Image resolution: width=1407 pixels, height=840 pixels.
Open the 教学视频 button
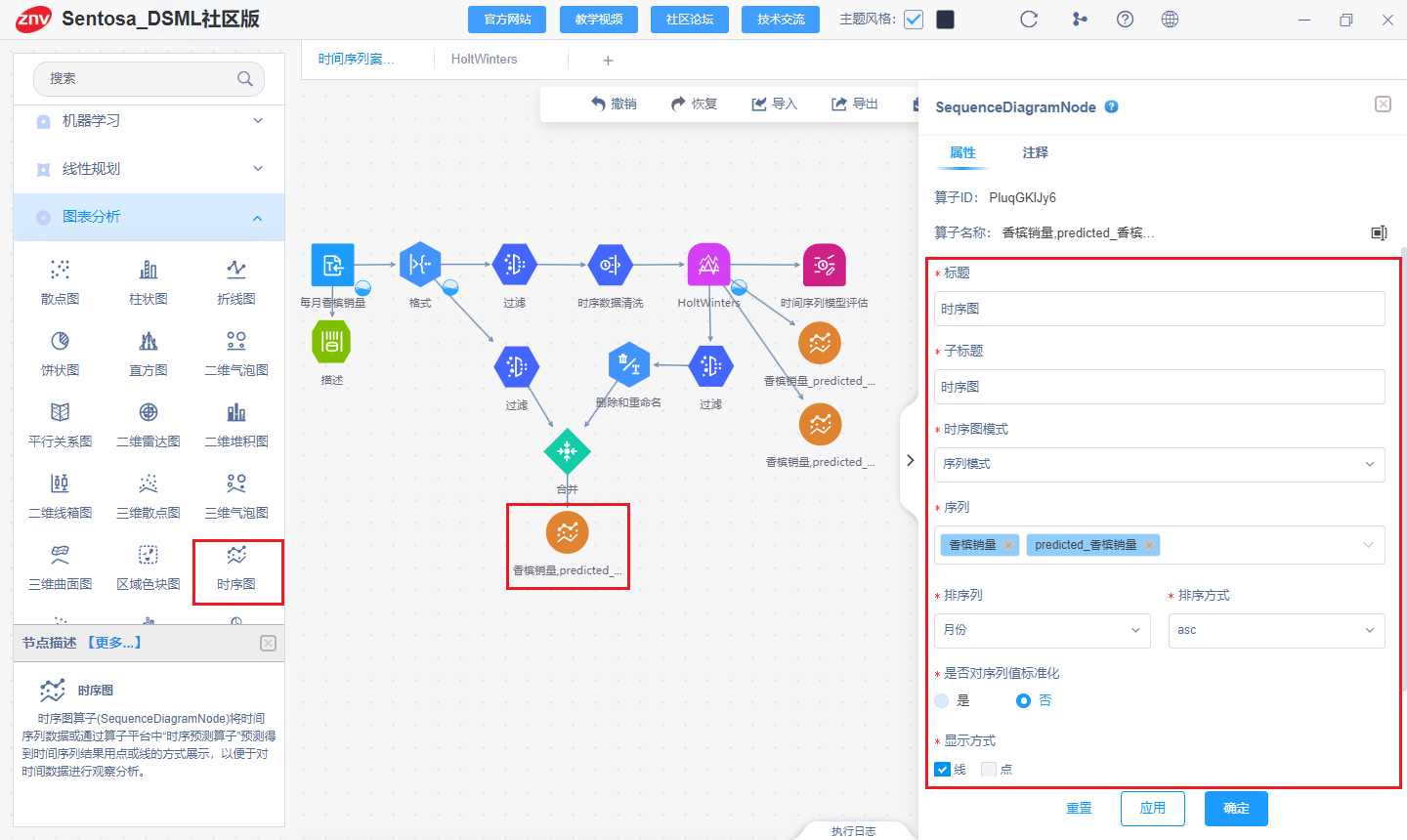[599, 20]
